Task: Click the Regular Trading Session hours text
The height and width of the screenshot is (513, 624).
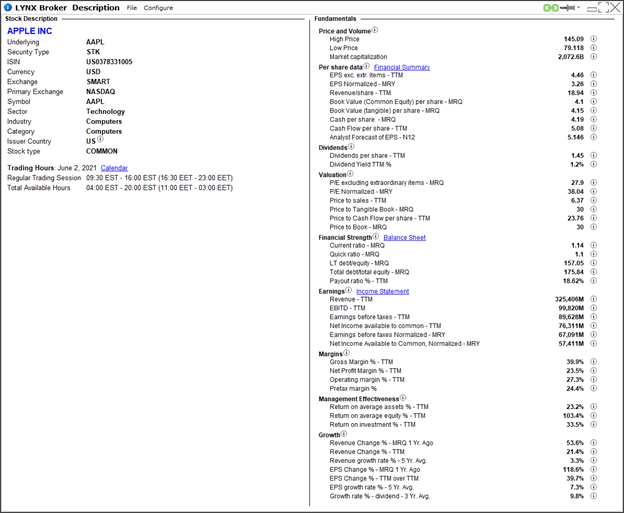Action: (160, 178)
